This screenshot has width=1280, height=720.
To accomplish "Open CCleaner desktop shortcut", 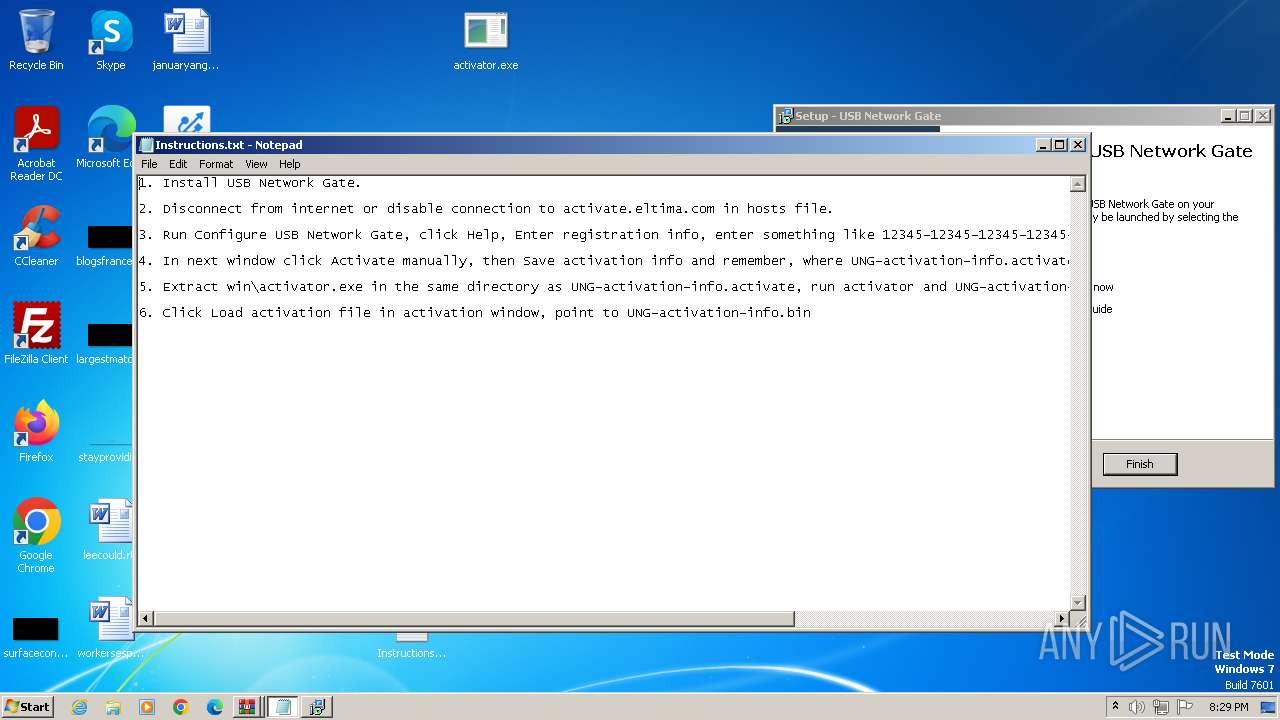I will pos(36,235).
